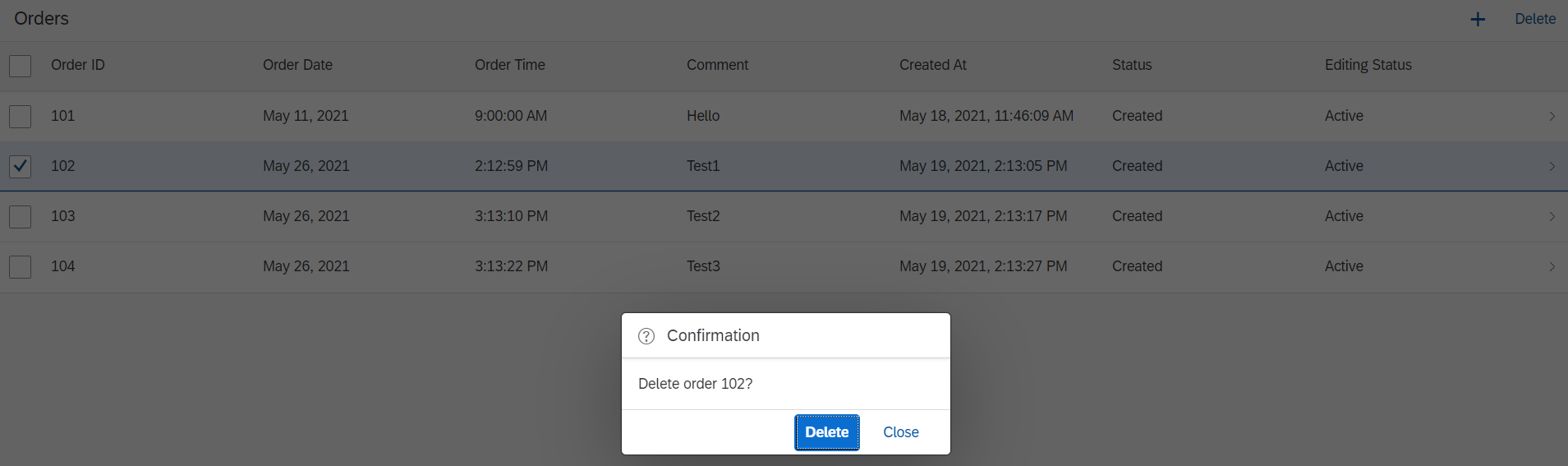Close the Confirmation dialog

900,432
